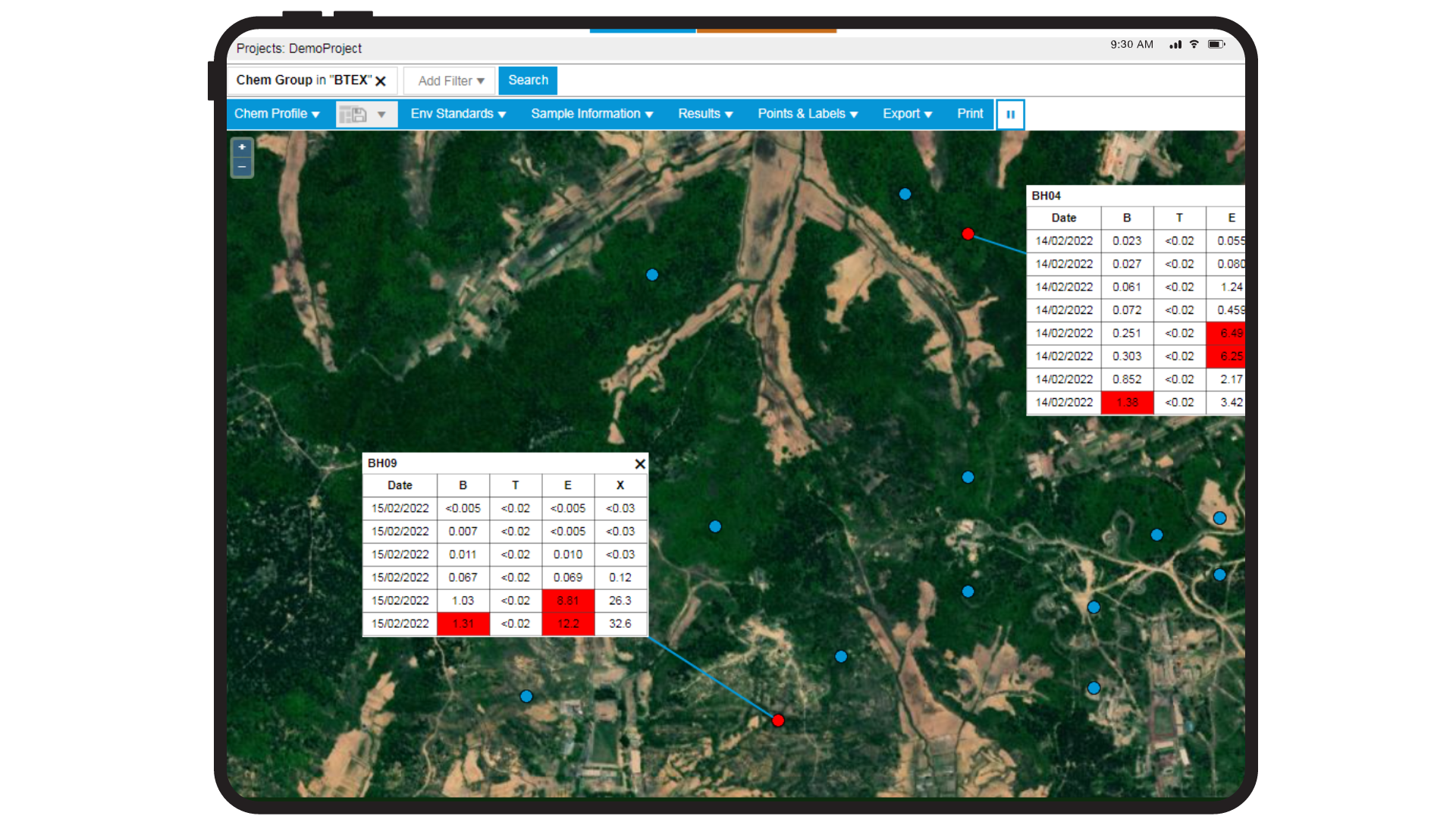This screenshot has height=819, width=1456.
Task: Expand the Export menu
Action: point(907,114)
